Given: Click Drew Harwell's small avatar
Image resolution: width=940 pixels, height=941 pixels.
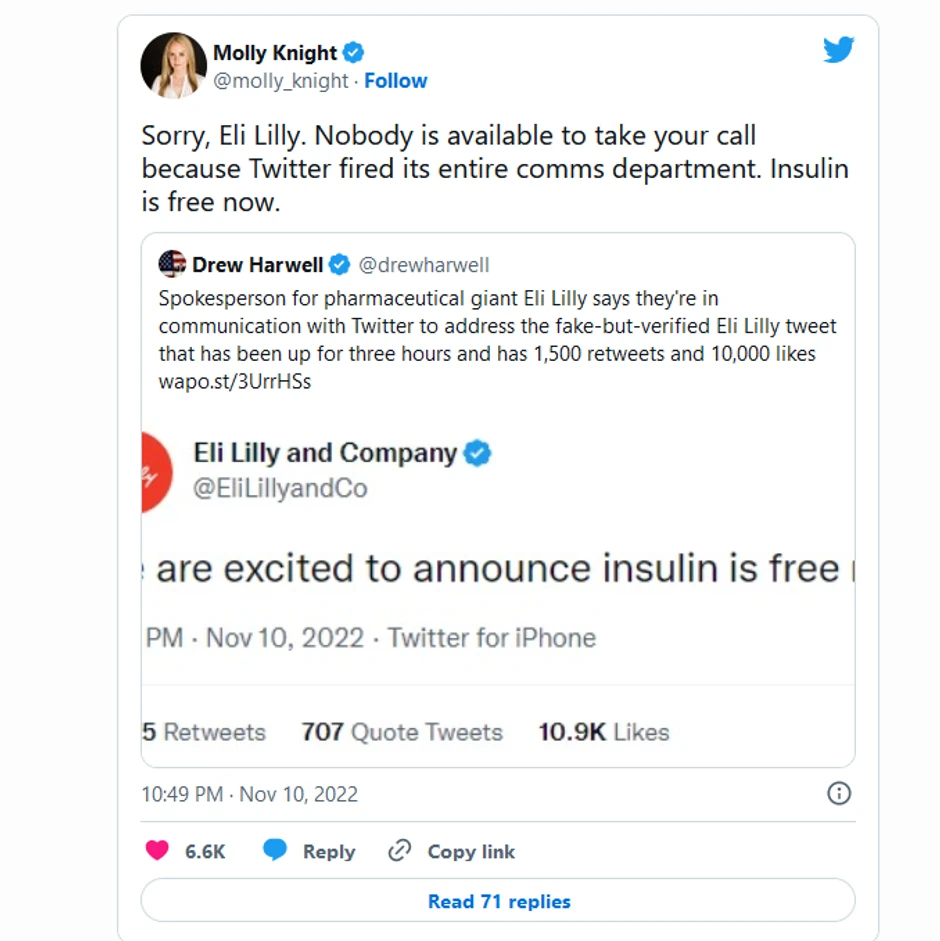Looking at the screenshot, I should 172,264.
